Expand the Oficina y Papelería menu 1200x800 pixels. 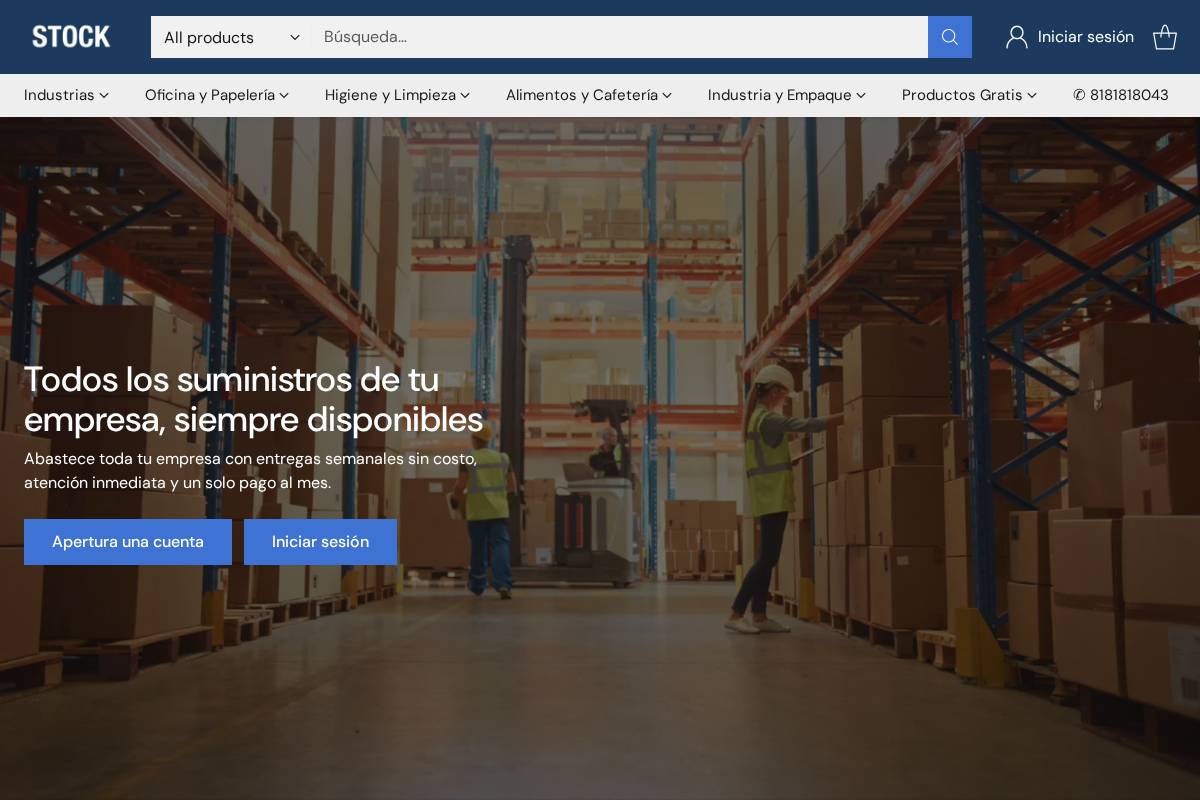[217, 95]
